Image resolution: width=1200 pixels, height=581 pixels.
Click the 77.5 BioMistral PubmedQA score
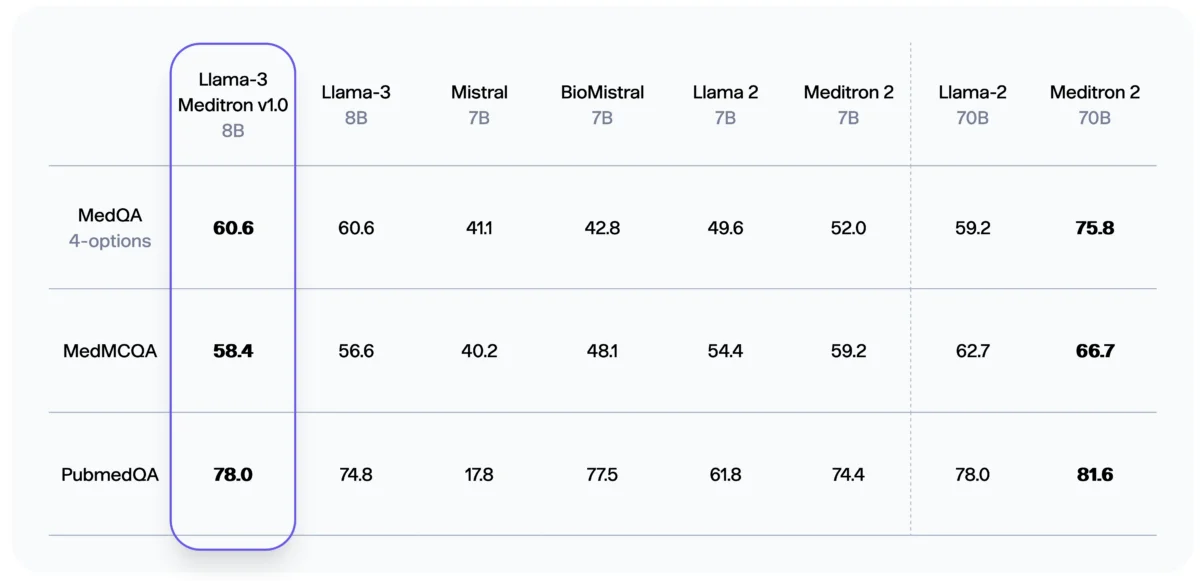[602, 474]
